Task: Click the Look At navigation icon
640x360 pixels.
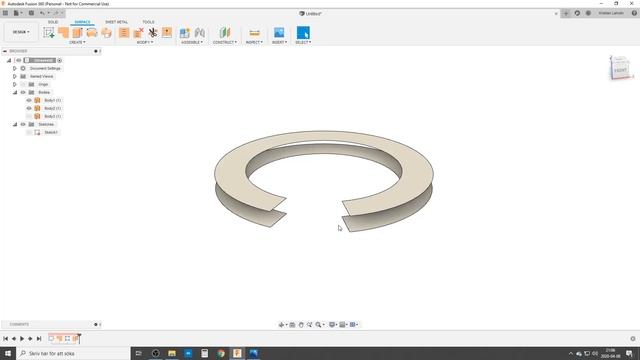Action: 292,324
